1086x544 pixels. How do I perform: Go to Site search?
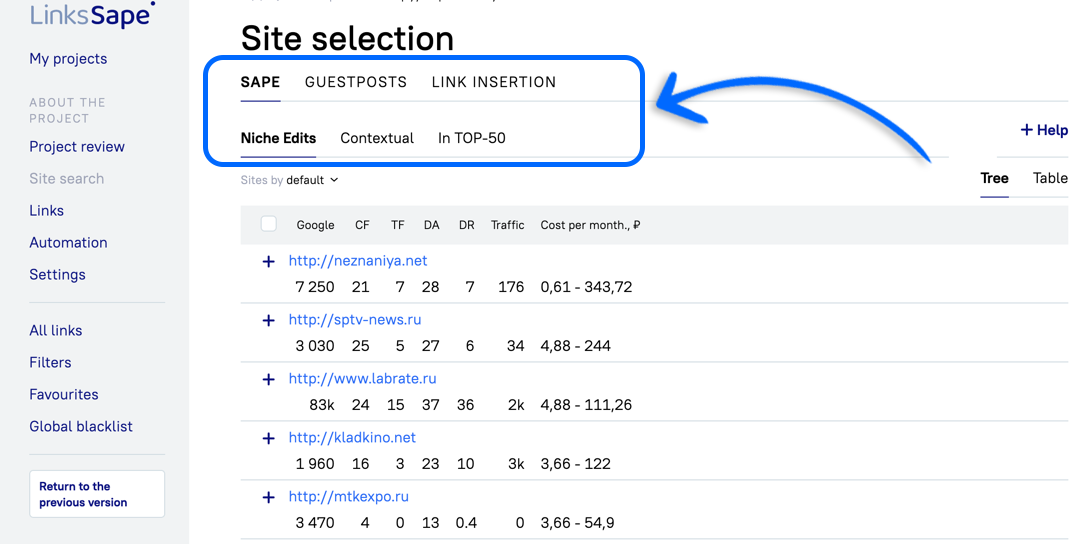coord(66,179)
